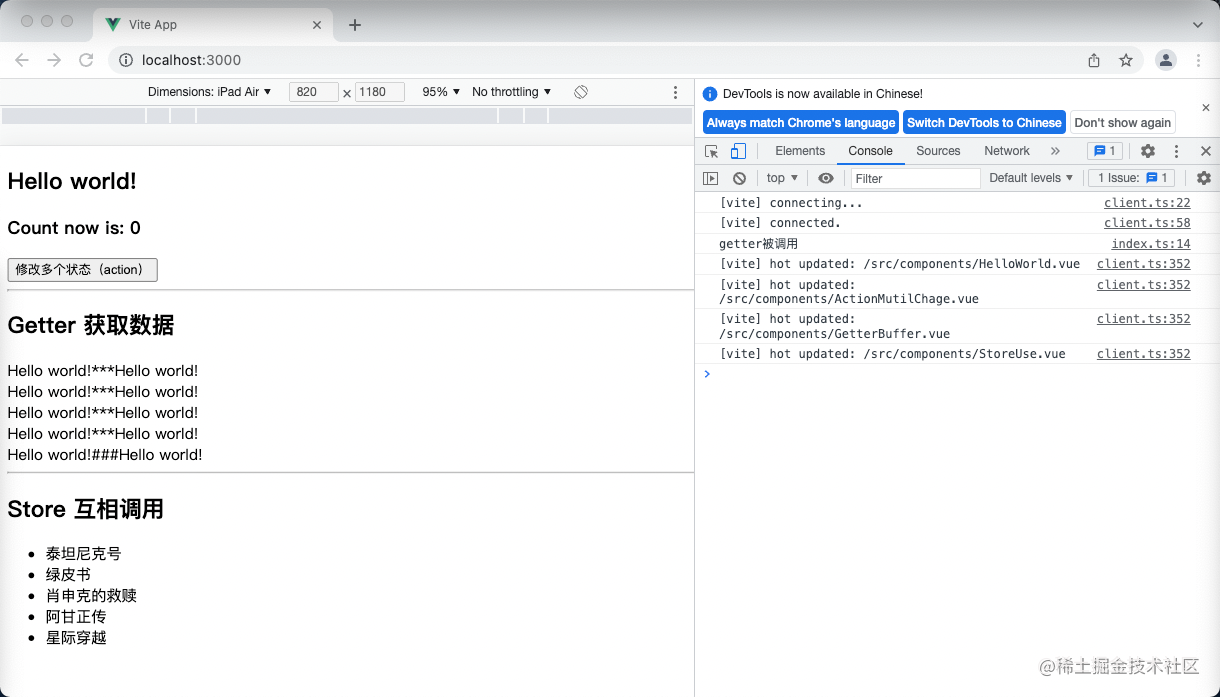Screen dimensions: 1220x697
Task: Click list item 星际穿越
Action: pyautogui.click(x=76, y=638)
